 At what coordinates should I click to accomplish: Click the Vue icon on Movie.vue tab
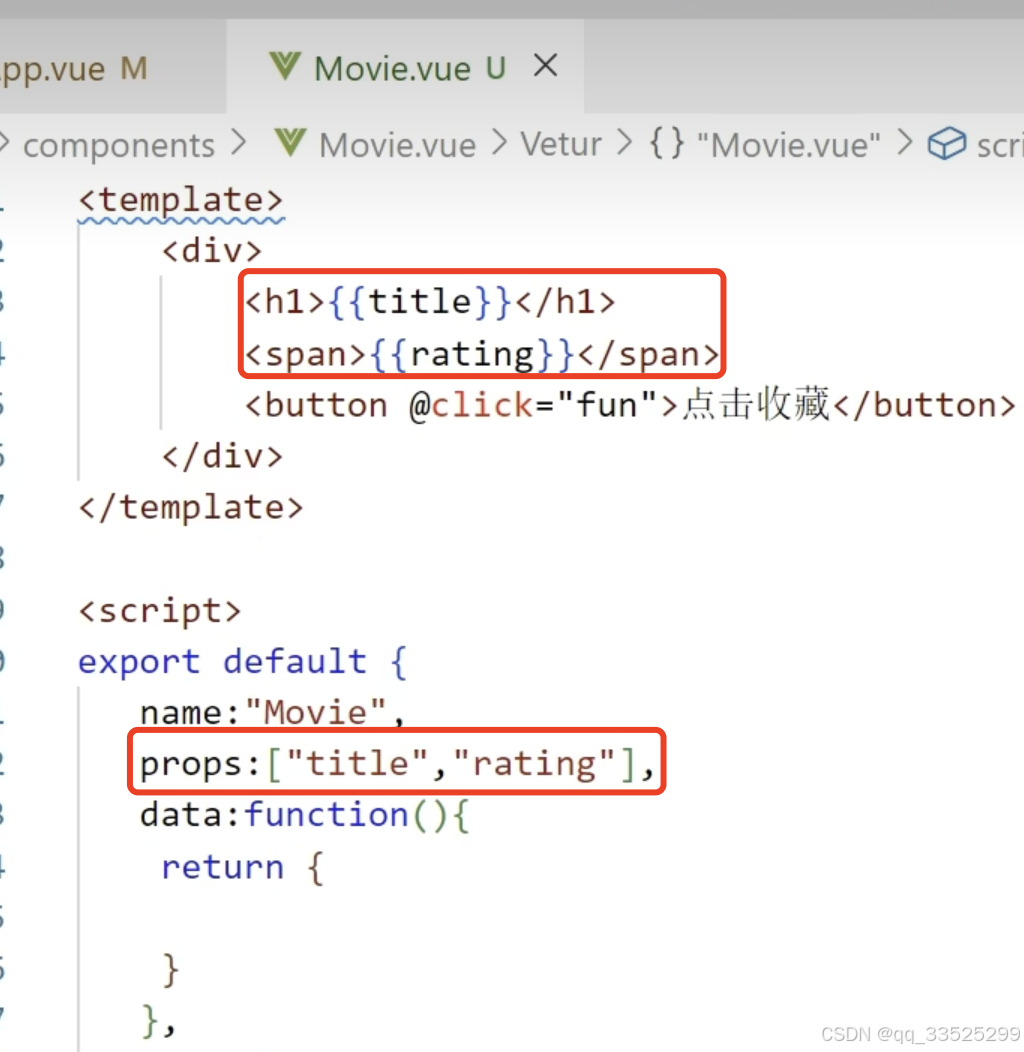click(285, 67)
